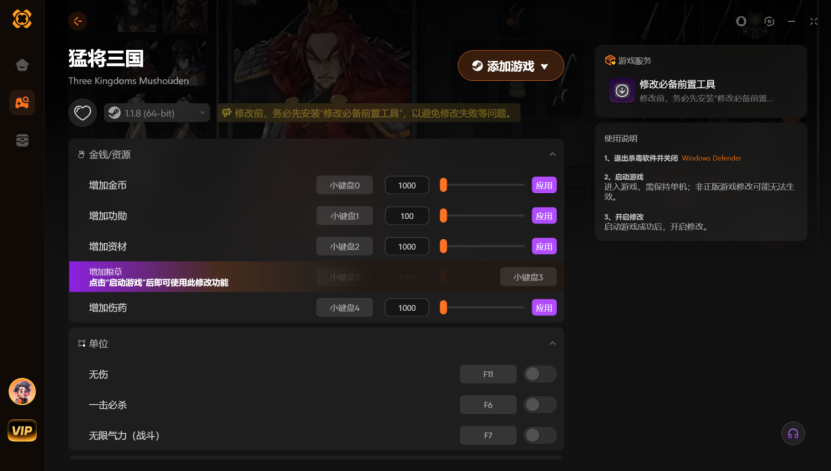The width and height of the screenshot is (831, 471).
Task: Open the headset customer support icon
Action: [793, 434]
